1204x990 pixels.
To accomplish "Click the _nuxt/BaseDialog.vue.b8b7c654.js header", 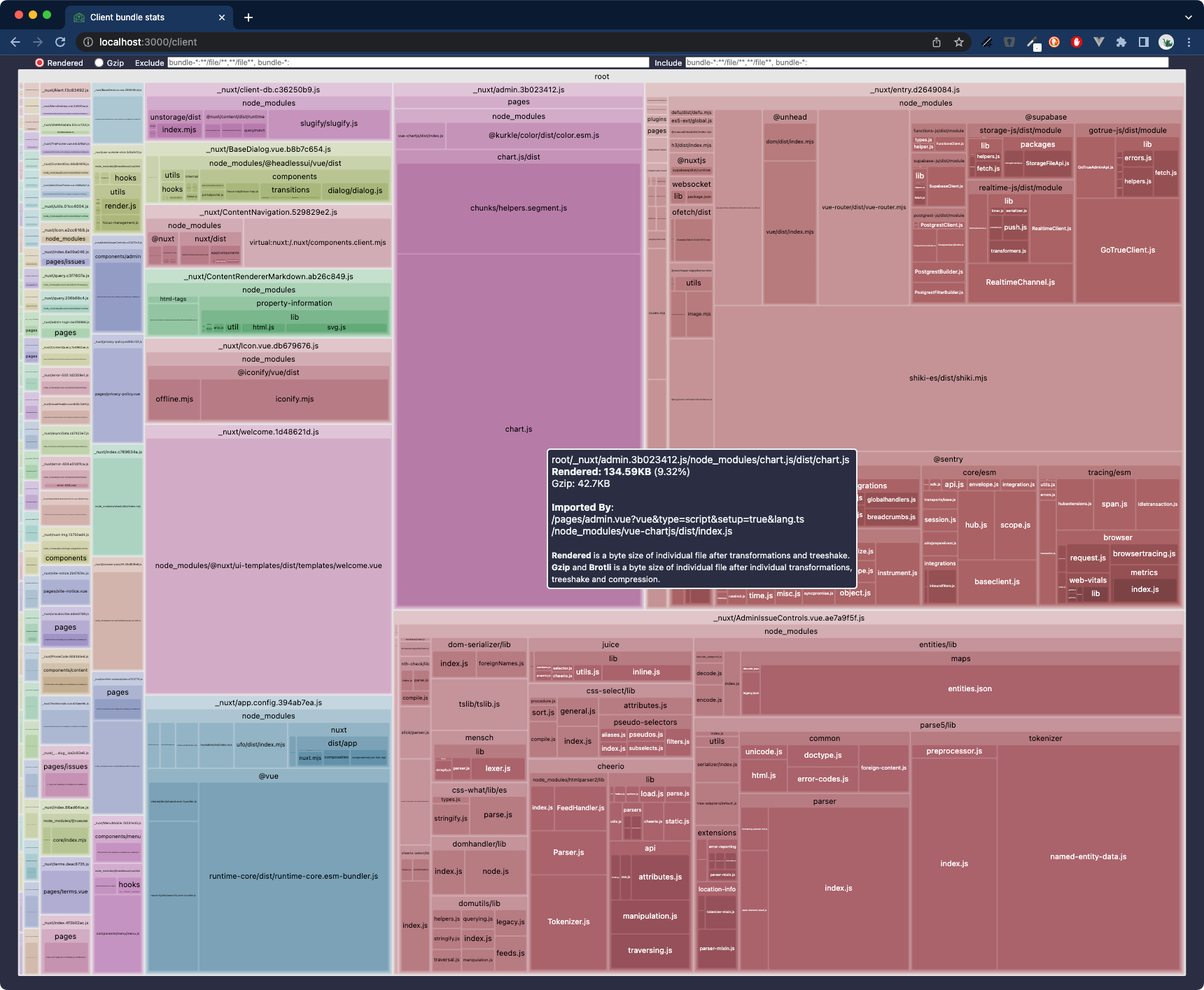I will [x=269, y=149].
